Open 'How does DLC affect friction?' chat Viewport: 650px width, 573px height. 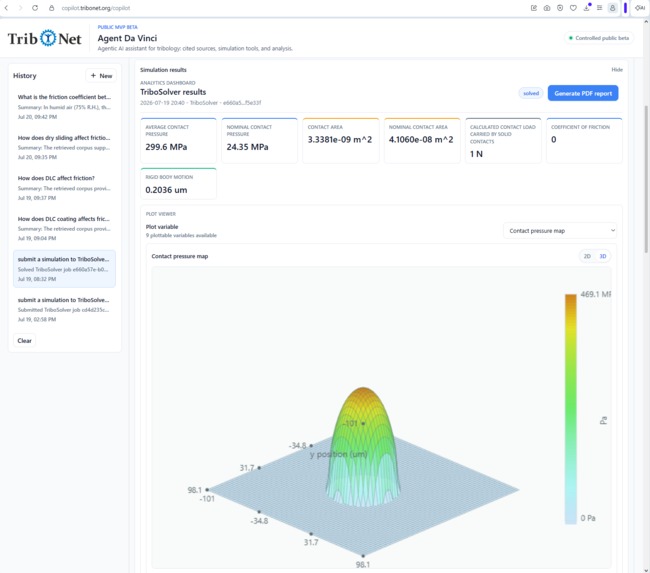[x=64, y=188]
